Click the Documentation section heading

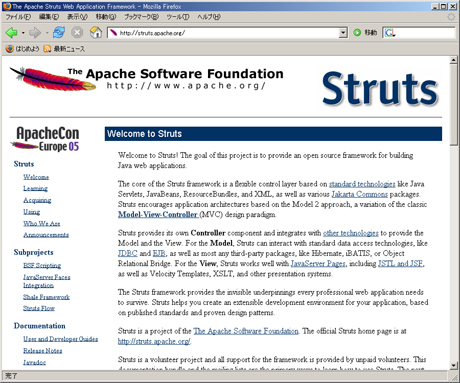[40, 326]
